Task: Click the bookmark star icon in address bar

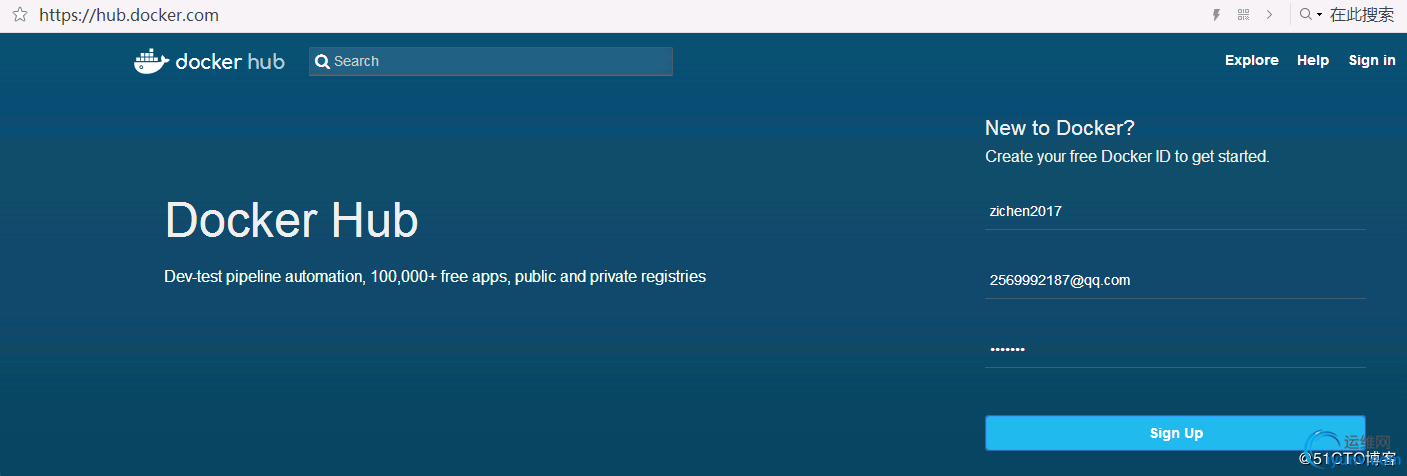Action: (18, 15)
